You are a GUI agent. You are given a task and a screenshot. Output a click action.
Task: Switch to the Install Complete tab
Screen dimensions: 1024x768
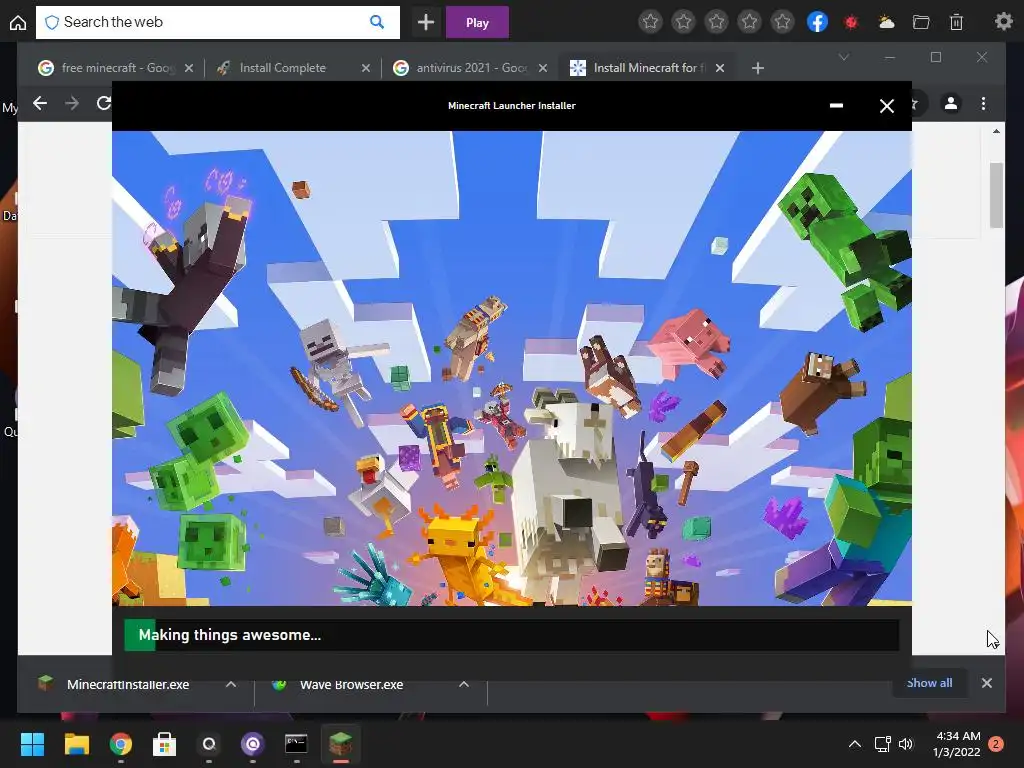pos(294,68)
